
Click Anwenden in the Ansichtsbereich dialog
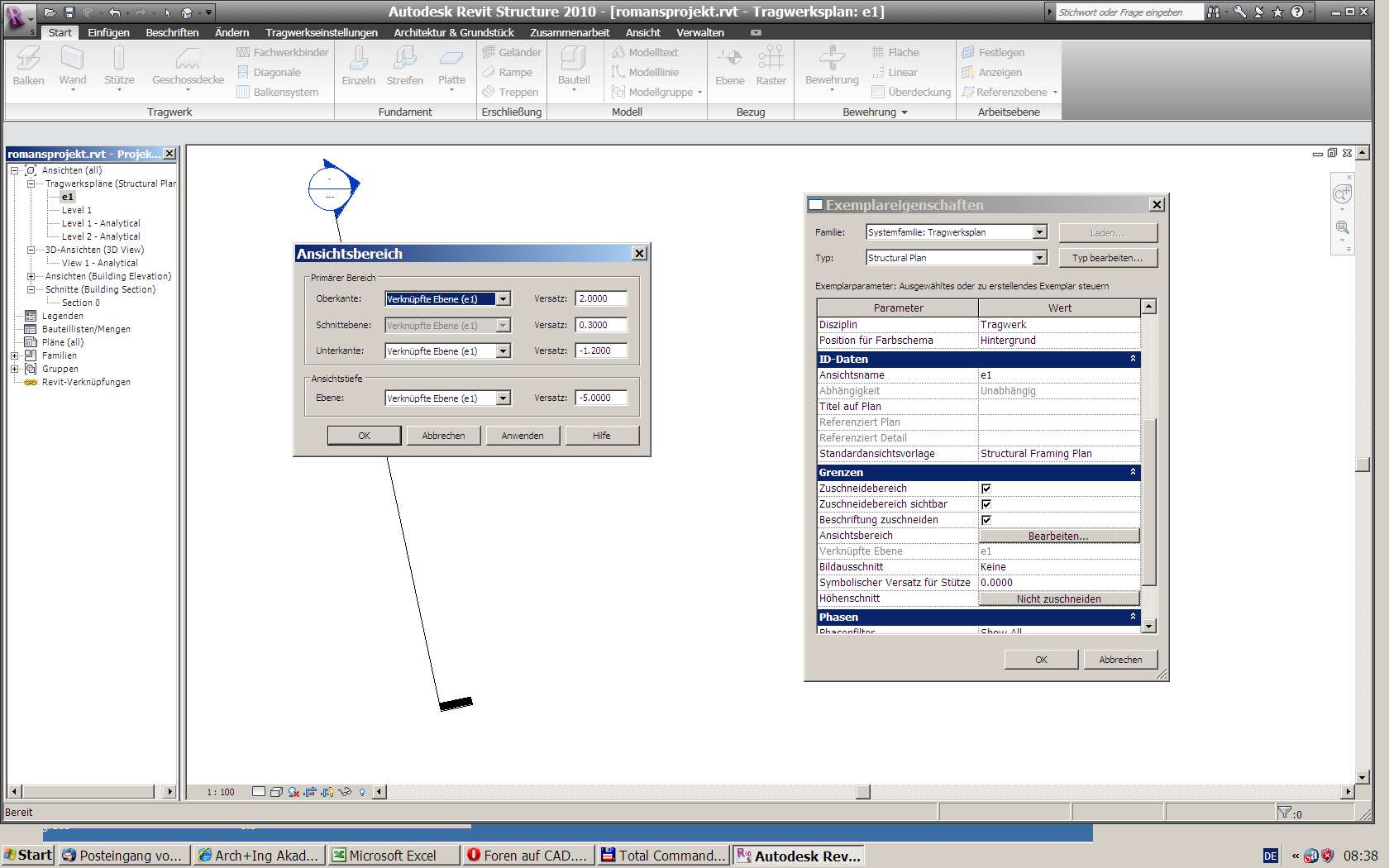click(x=523, y=436)
